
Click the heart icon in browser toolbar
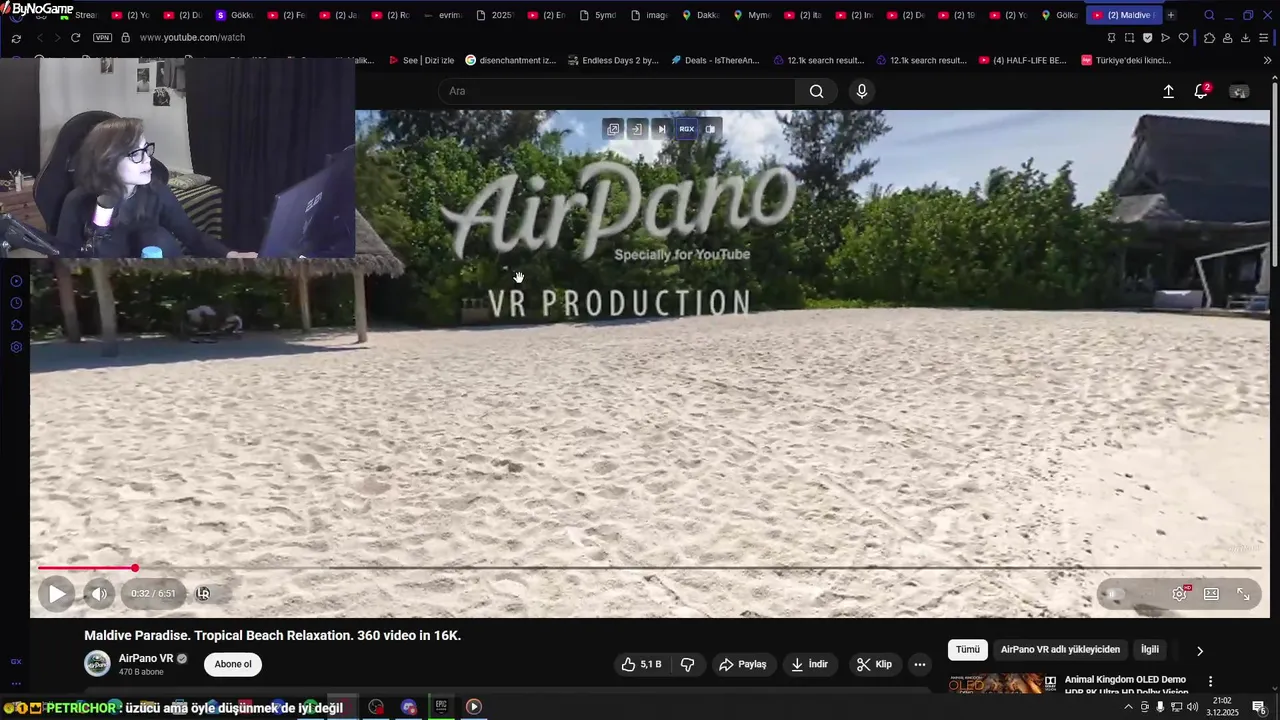1183,37
